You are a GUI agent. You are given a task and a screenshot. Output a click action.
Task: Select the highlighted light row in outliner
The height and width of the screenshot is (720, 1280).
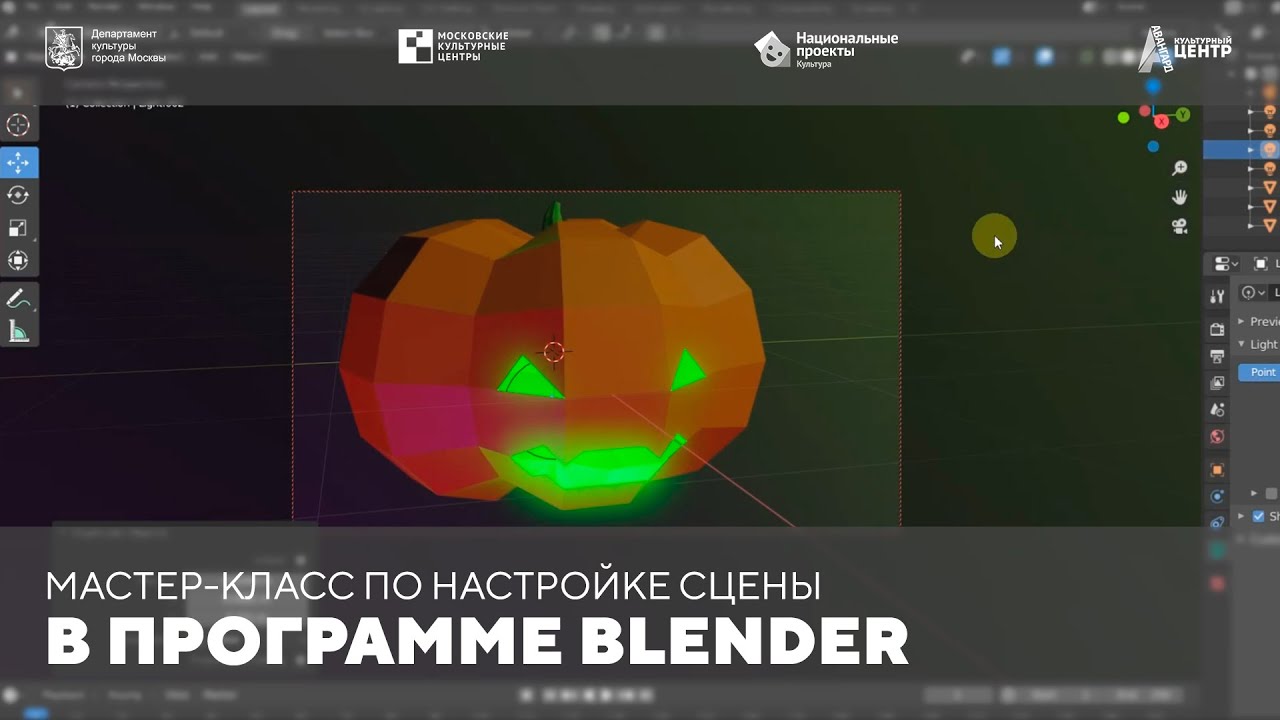[x=1241, y=150]
